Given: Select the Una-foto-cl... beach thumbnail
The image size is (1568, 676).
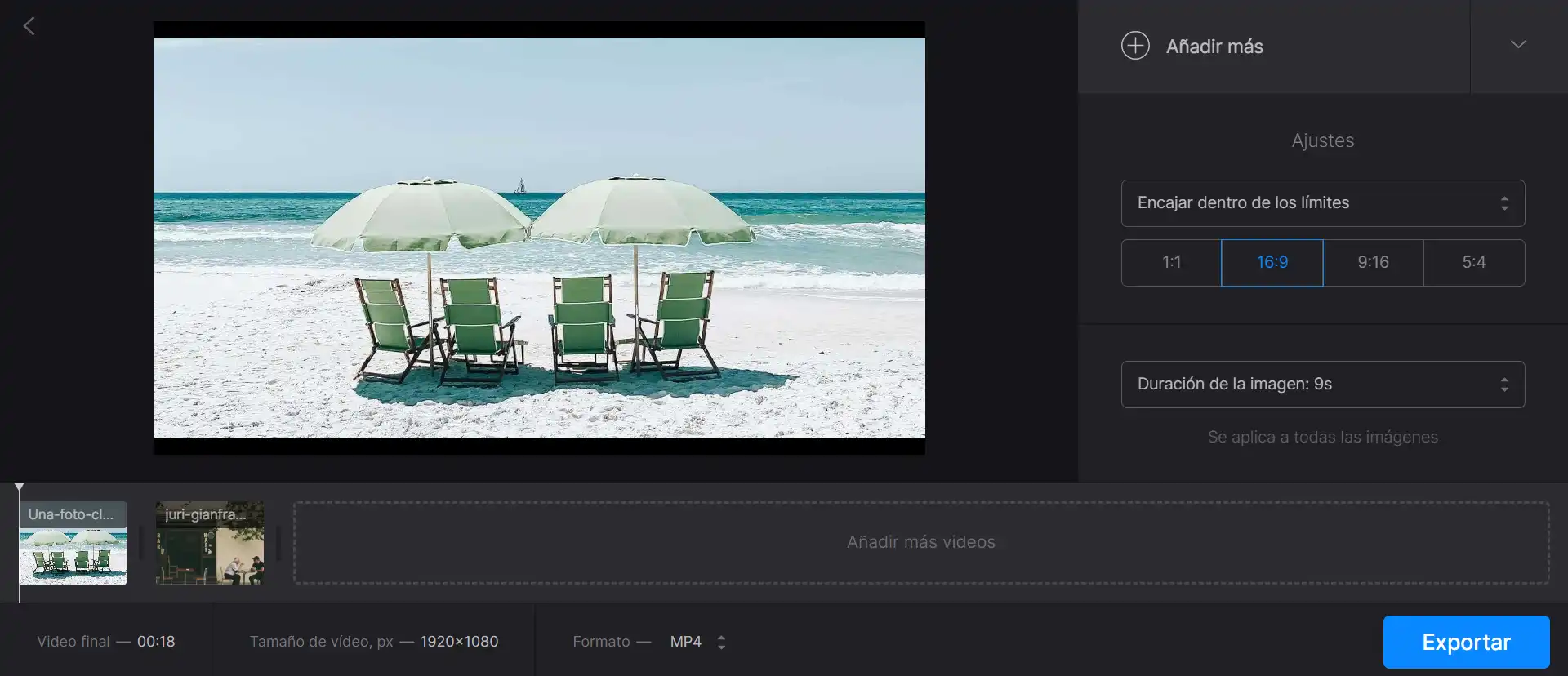Looking at the screenshot, I should (73, 543).
